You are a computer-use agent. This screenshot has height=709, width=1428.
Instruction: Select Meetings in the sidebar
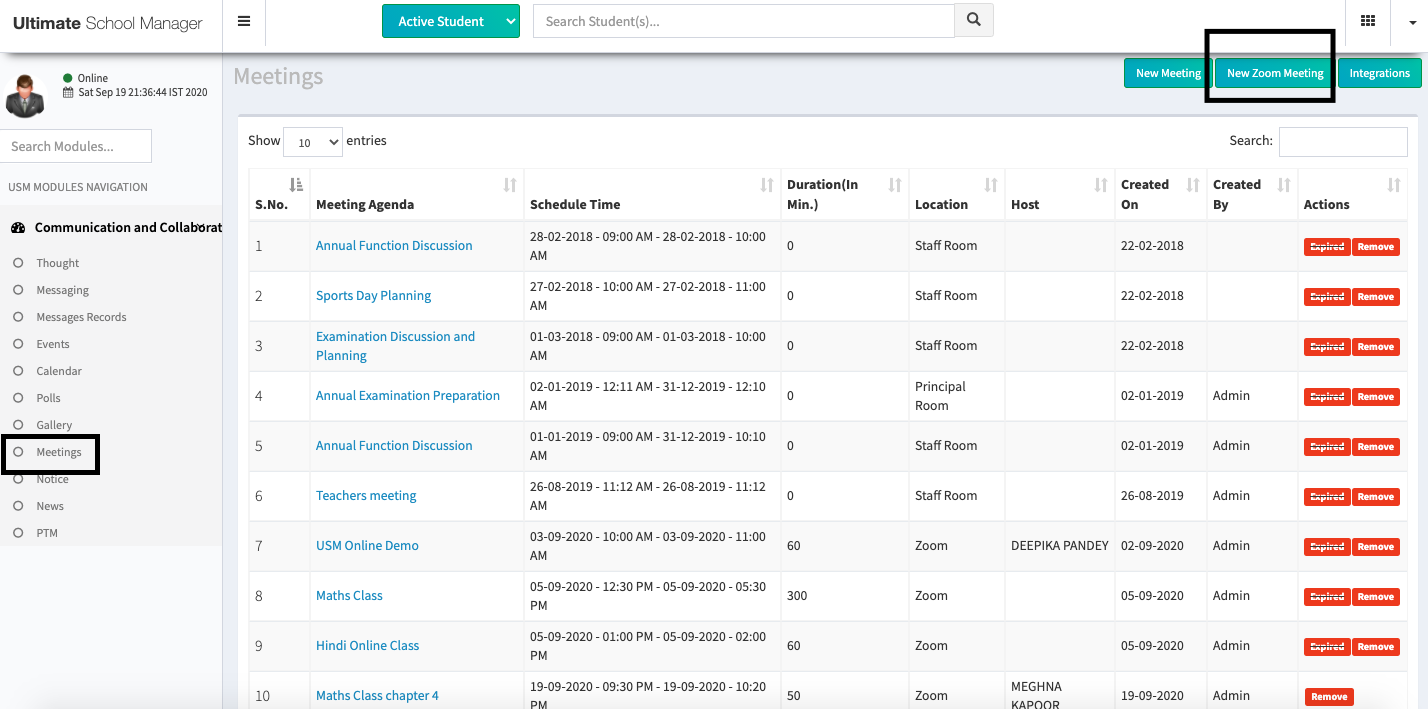(x=59, y=452)
